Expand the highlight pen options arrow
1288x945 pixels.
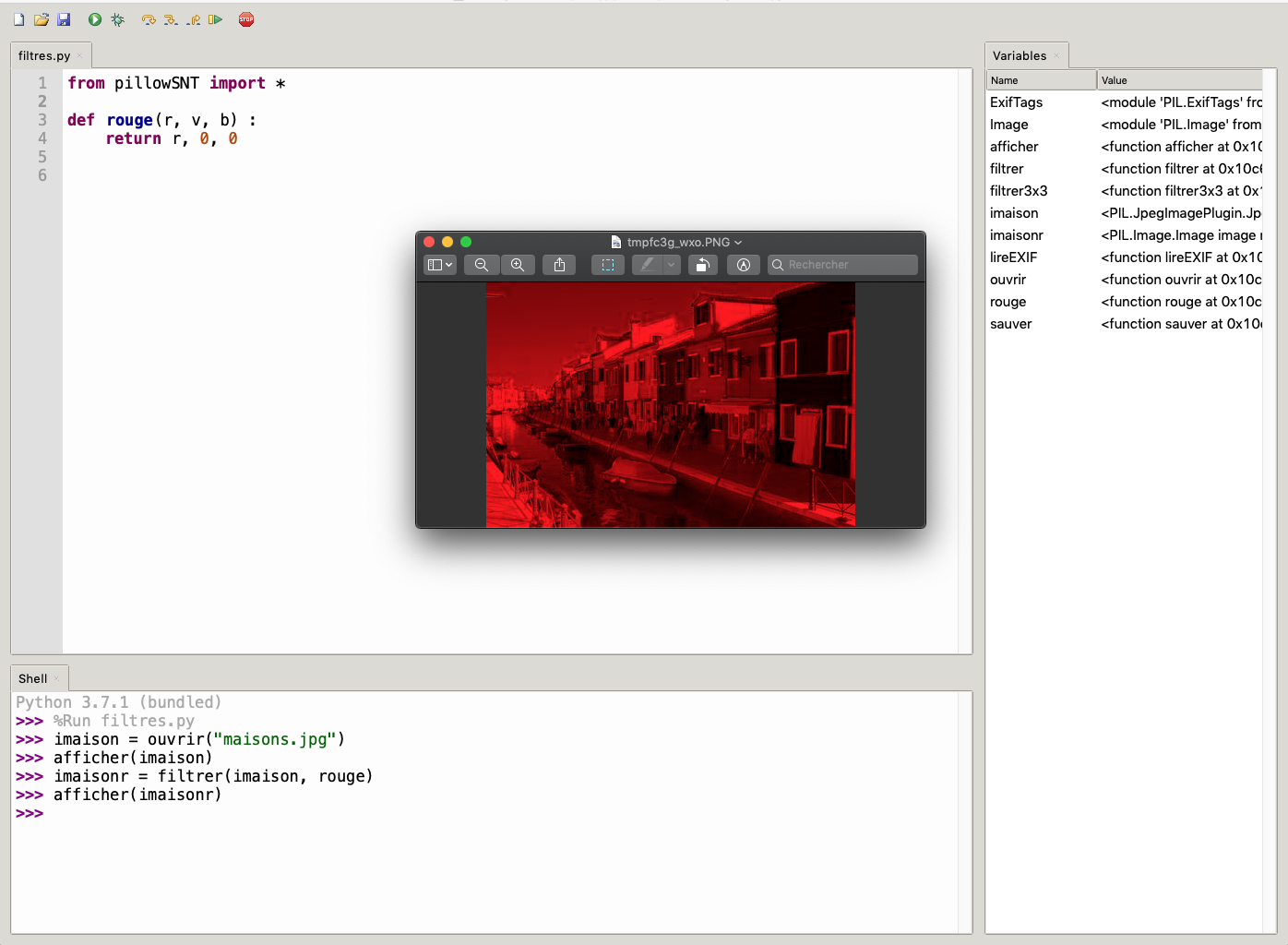click(x=672, y=265)
